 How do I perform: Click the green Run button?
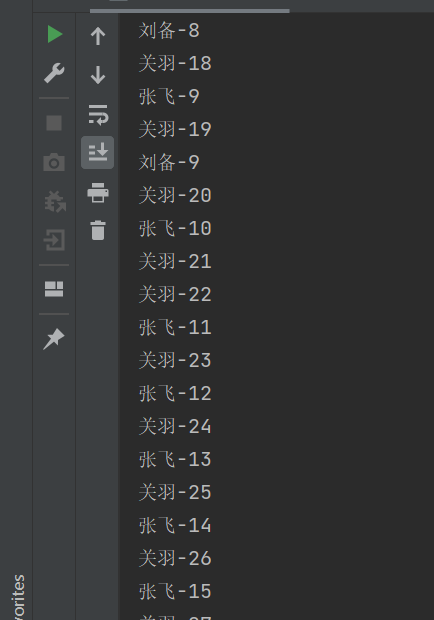pyautogui.click(x=55, y=34)
